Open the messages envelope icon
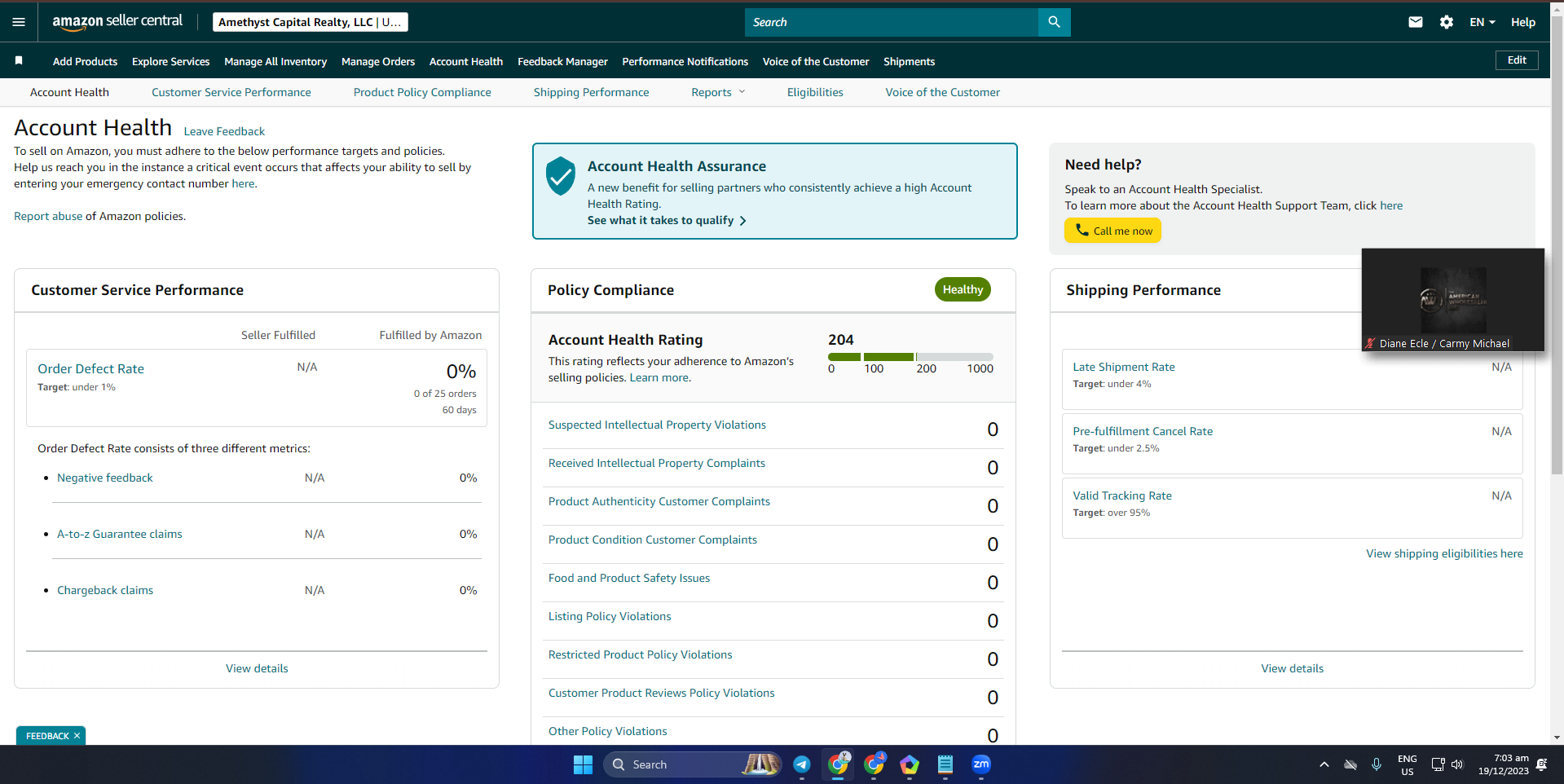The image size is (1564, 784). coord(1416,22)
